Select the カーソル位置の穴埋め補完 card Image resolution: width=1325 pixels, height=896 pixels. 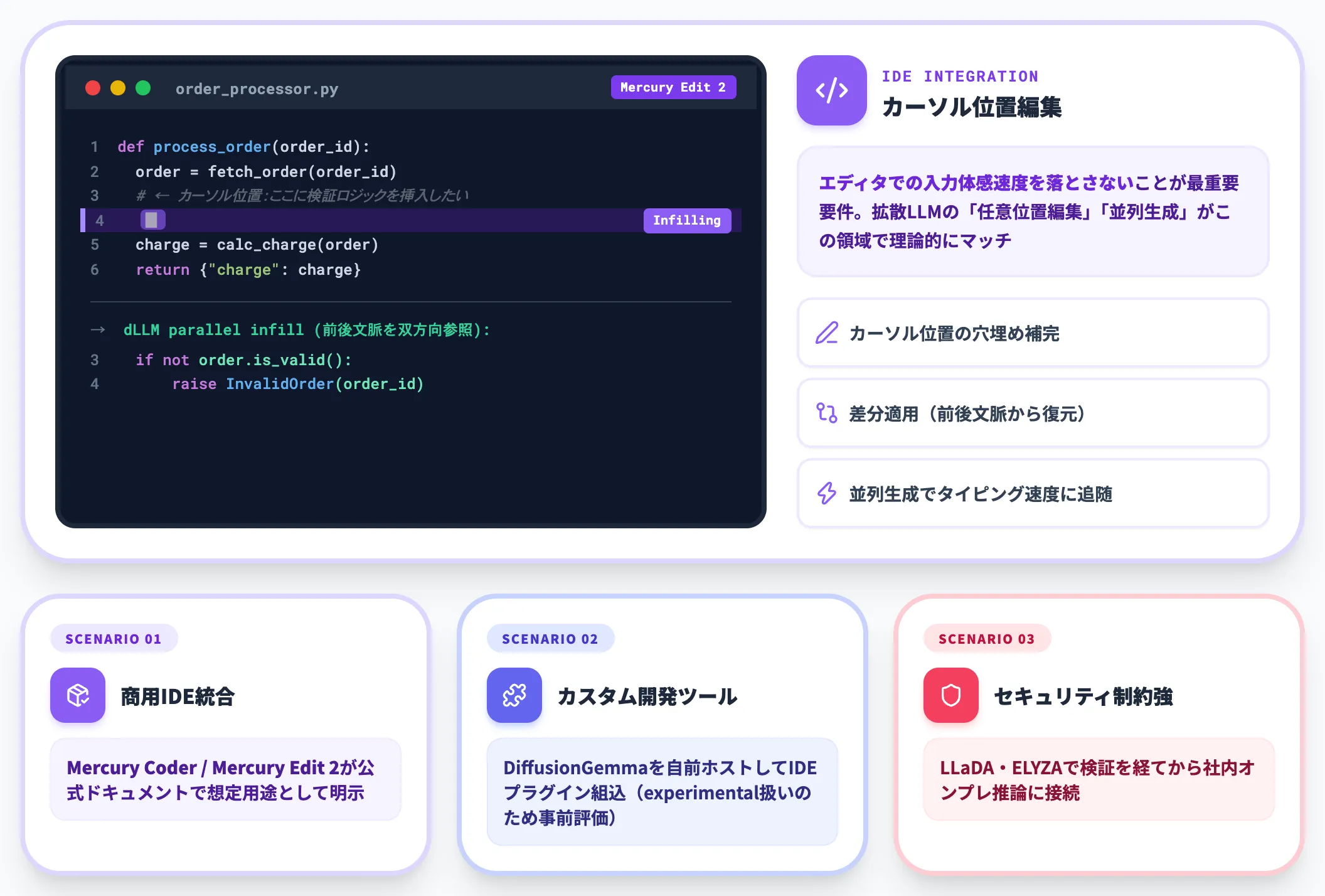(x=1033, y=333)
